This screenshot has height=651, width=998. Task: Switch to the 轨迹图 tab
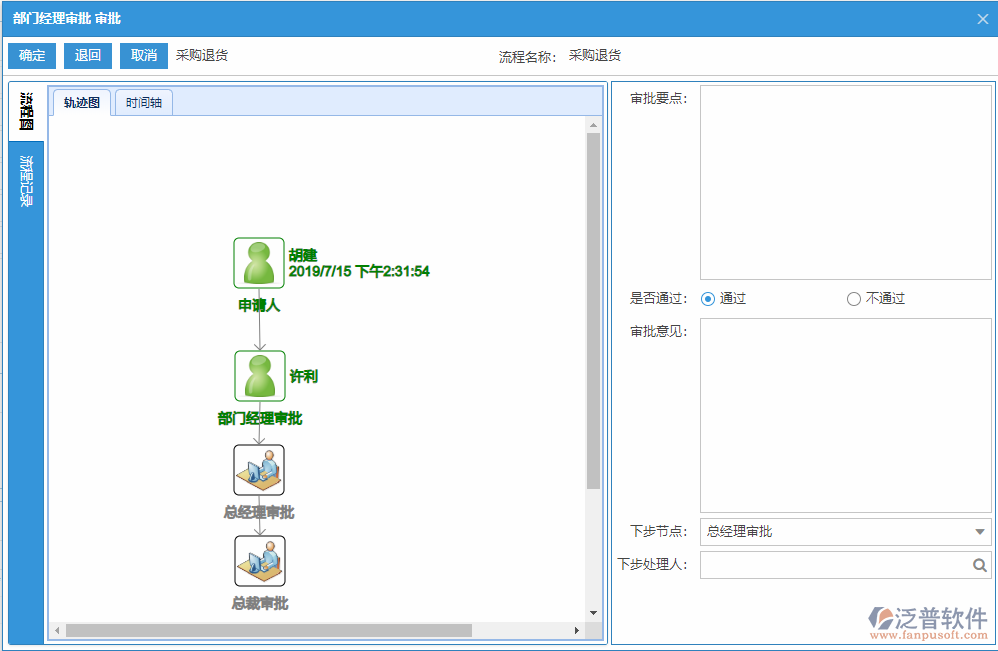80,102
